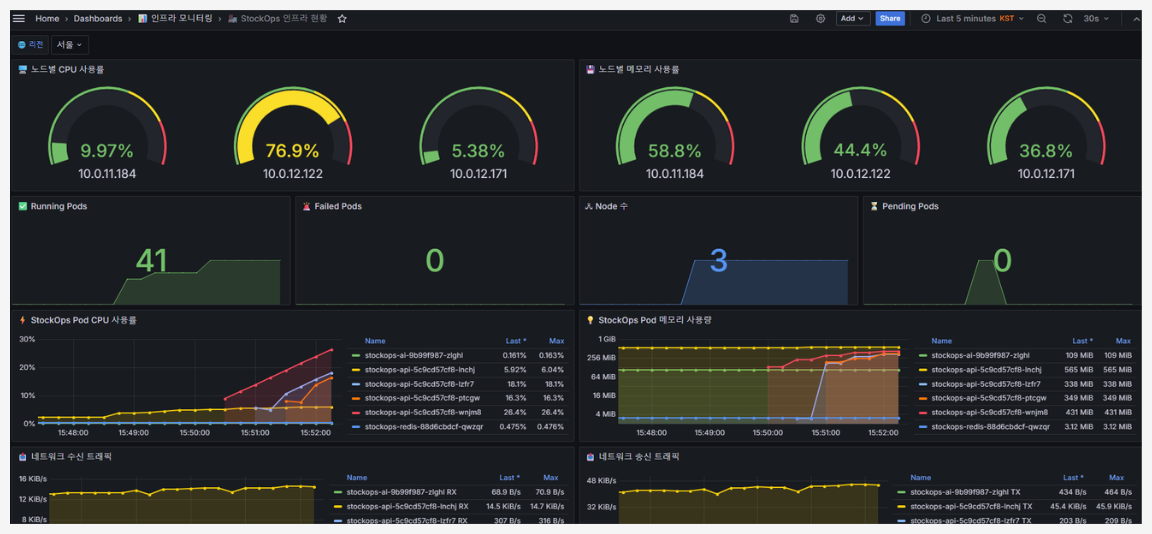
Task: Click the 36.8% memory gauge value
Action: pos(1045,151)
